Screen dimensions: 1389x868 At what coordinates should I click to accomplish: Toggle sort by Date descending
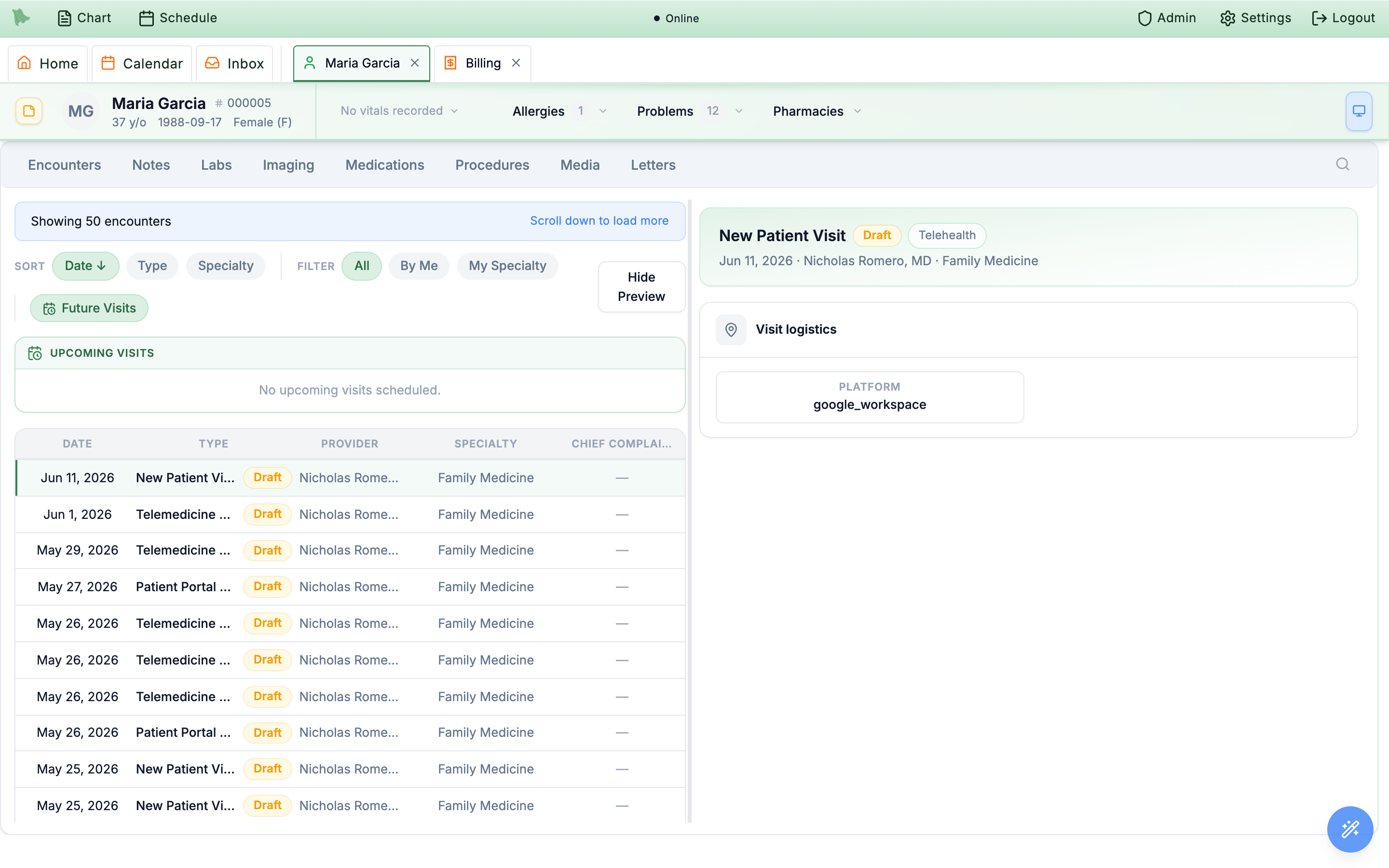point(85,266)
